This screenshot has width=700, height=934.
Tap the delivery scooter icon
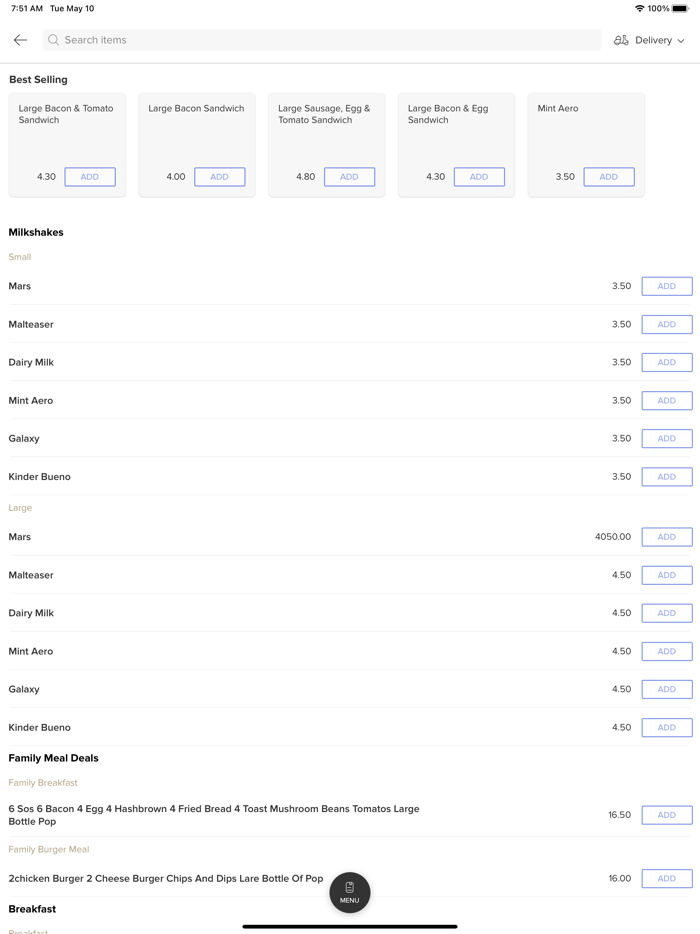[x=621, y=40]
